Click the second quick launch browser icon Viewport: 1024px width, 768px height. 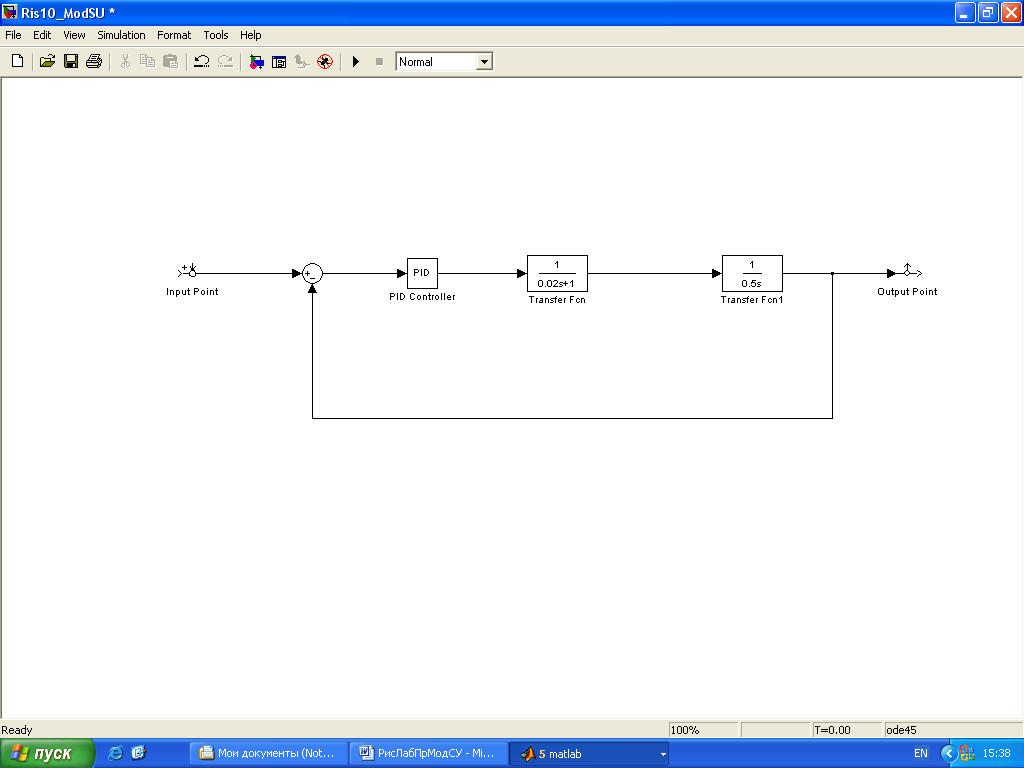click(x=138, y=753)
